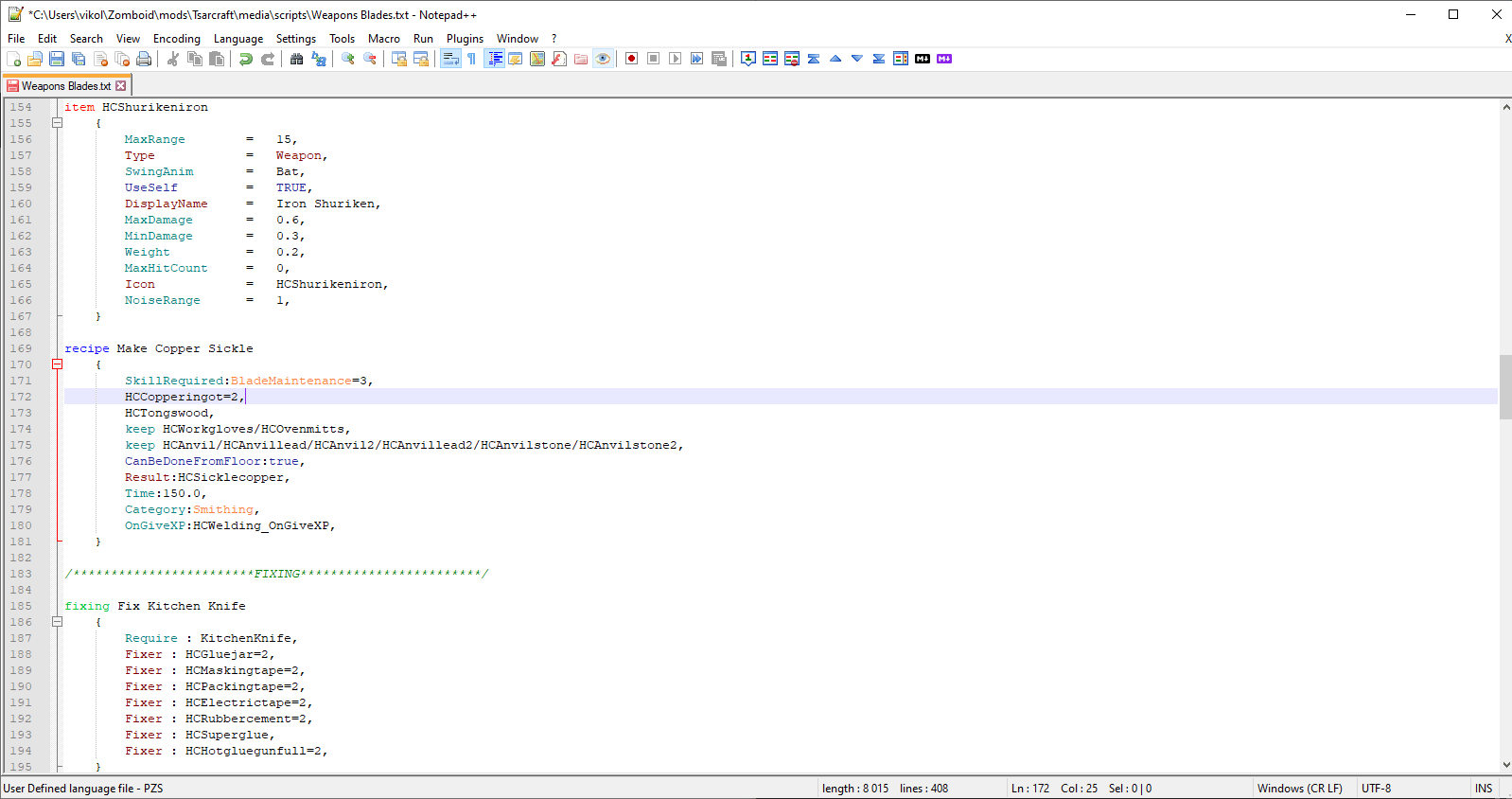Open the User Defined Language dialog icon
The image size is (1512, 799).
516,59
